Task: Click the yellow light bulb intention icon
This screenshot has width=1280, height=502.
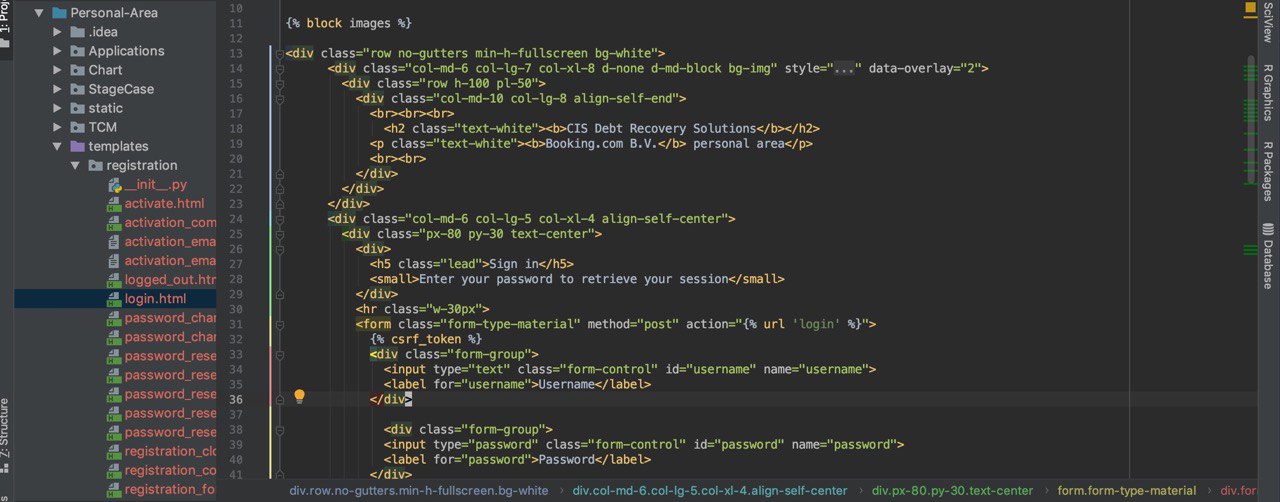Action: pyautogui.click(x=298, y=396)
